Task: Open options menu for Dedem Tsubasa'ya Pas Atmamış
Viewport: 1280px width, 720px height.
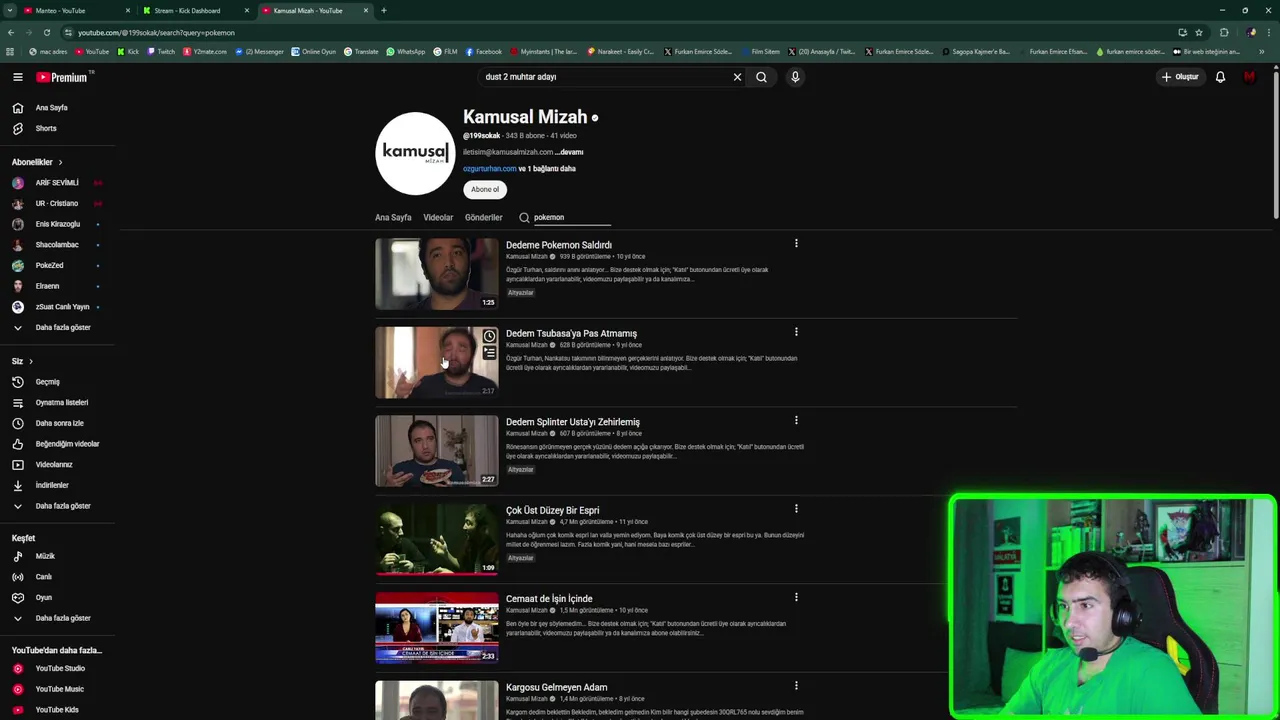Action: point(796,332)
